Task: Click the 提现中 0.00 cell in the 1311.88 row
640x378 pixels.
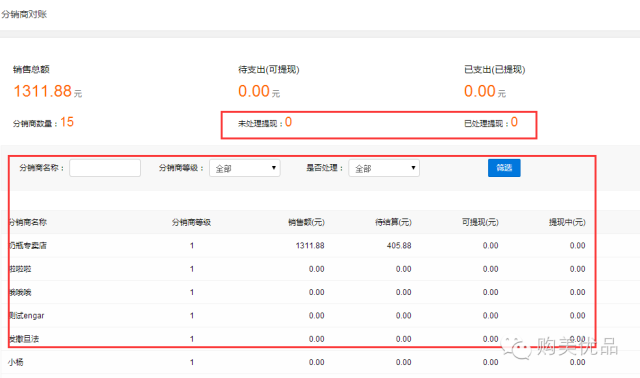Action: coord(578,246)
